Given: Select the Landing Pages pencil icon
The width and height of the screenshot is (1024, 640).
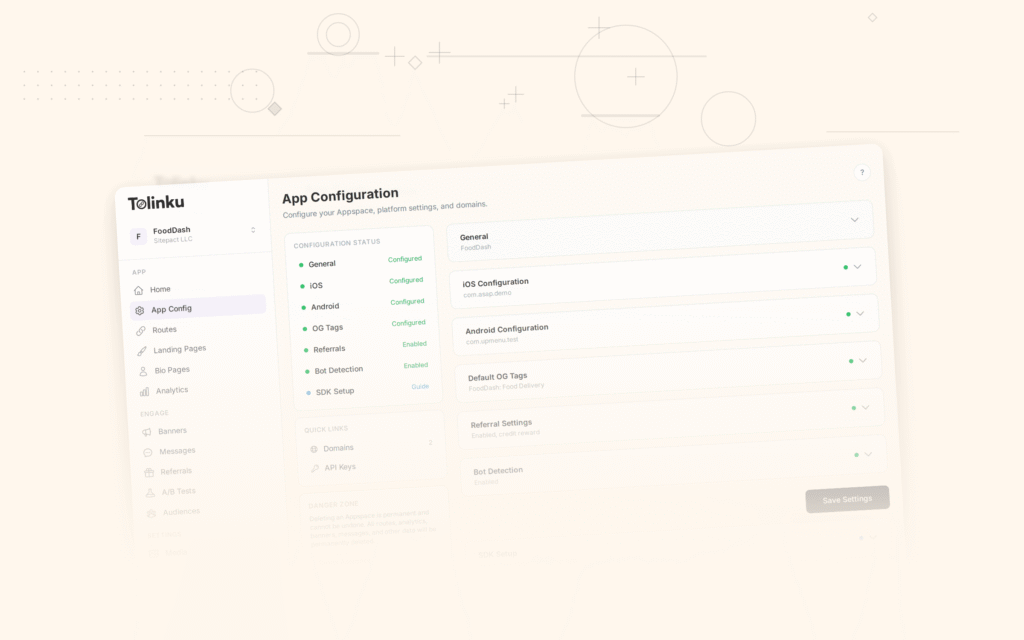Looking at the screenshot, I should point(141,349).
